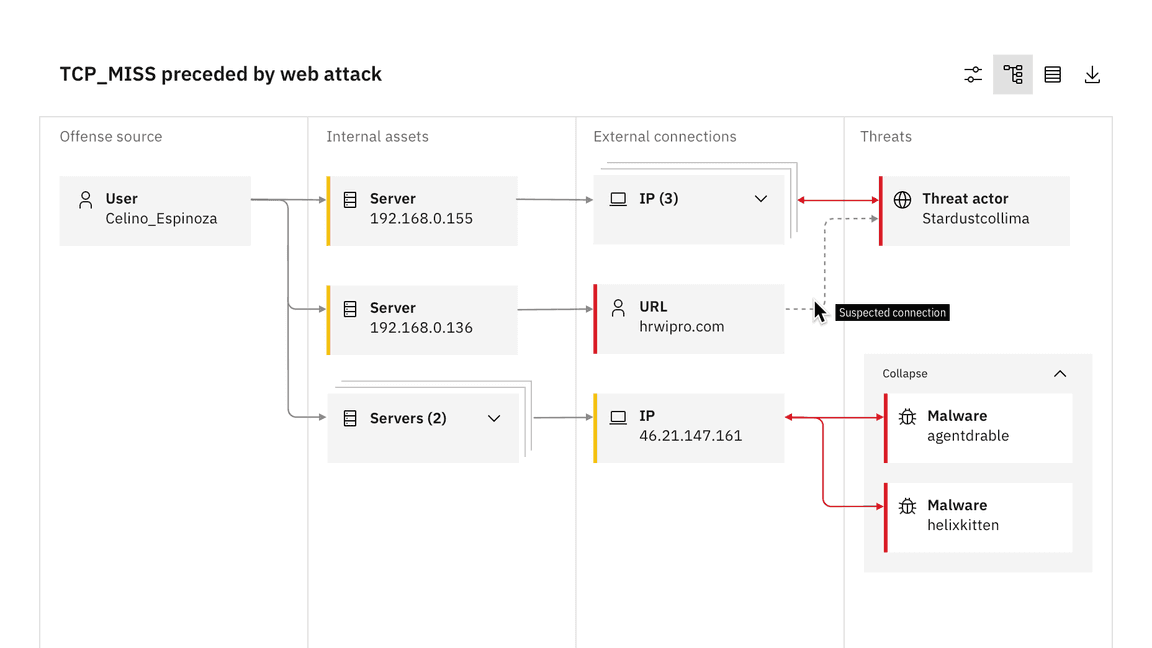Expand the Servers (2) card dropdown
This screenshot has width=1152, height=648.
coord(493,418)
